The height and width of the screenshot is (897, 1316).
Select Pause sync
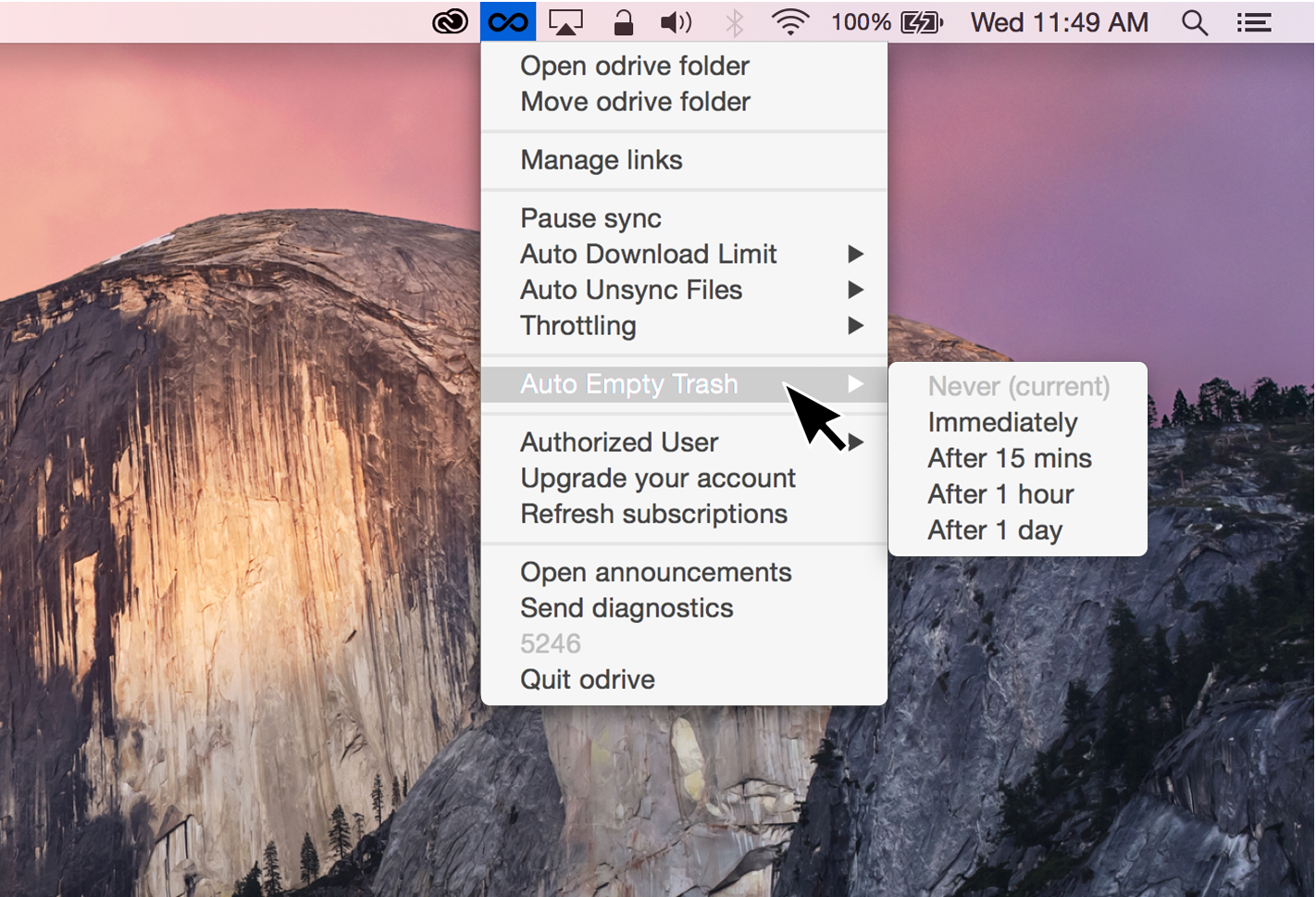point(684,218)
